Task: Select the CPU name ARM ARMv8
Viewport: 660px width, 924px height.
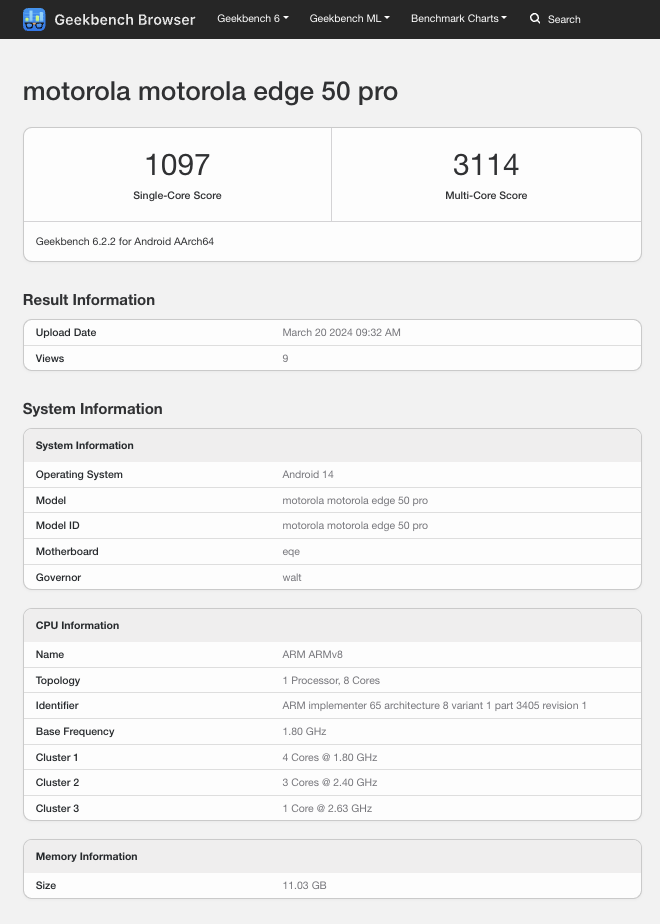Action: tap(312, 655)
